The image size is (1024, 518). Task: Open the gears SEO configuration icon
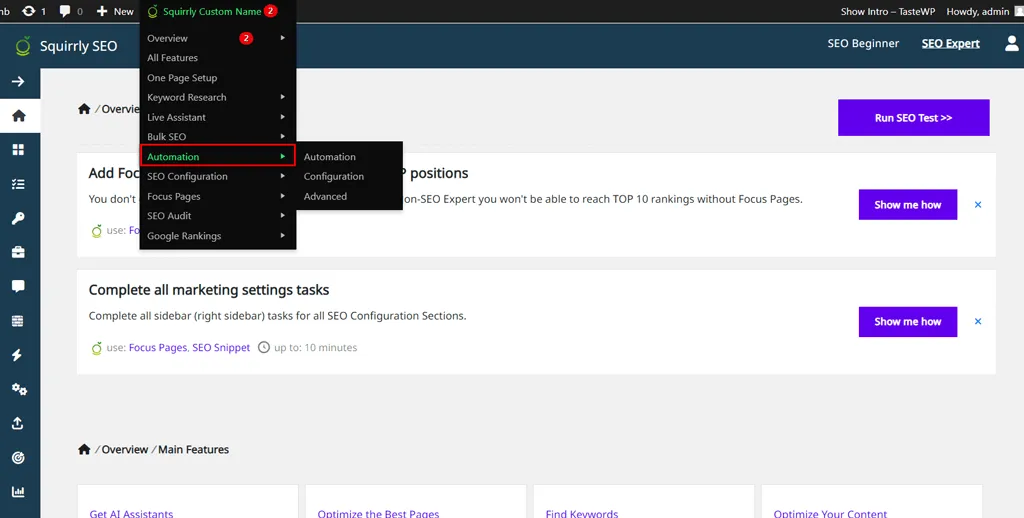[x=19, y=389]
